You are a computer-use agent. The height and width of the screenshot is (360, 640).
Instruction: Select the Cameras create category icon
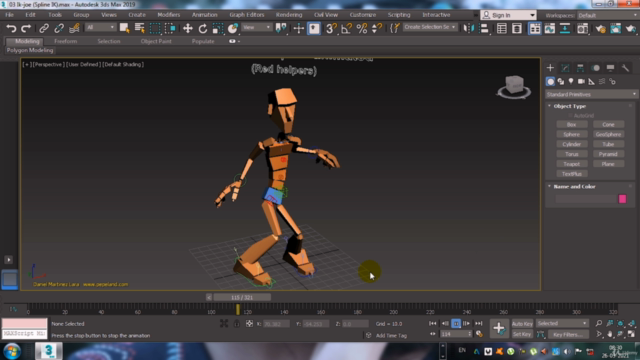tap(581, 81)
